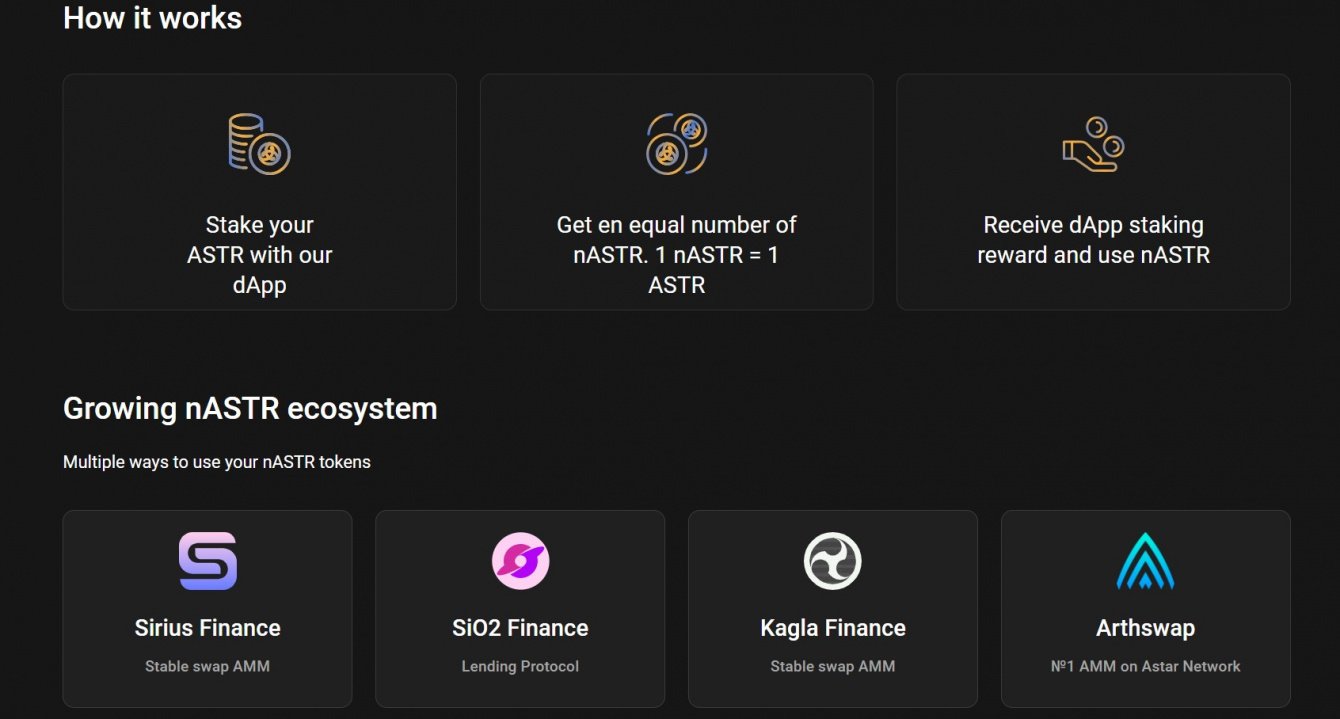Open the Arthswap title link

(1145, 628)
